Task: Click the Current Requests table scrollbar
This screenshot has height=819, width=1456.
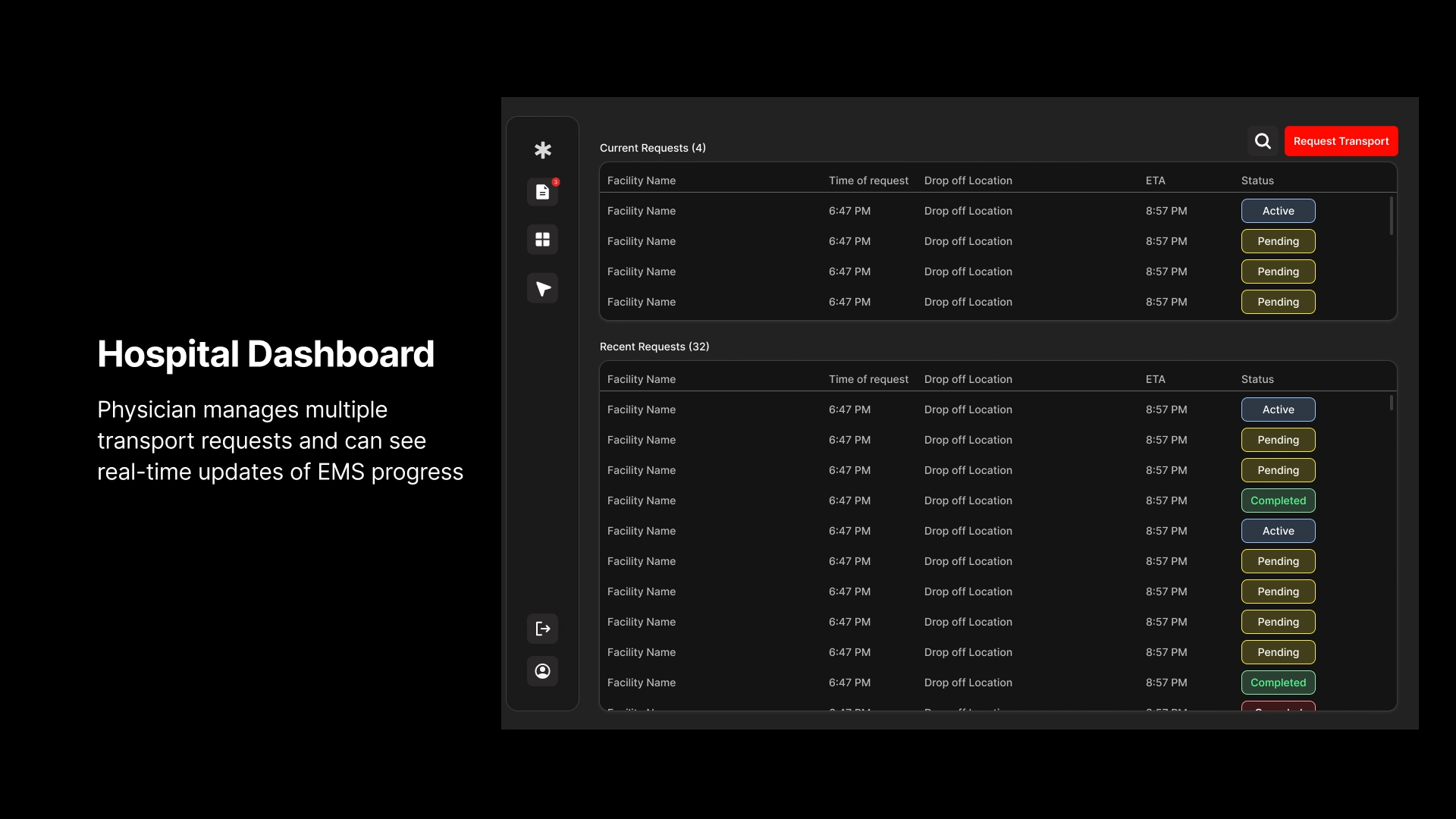Action: [1391, 216]
